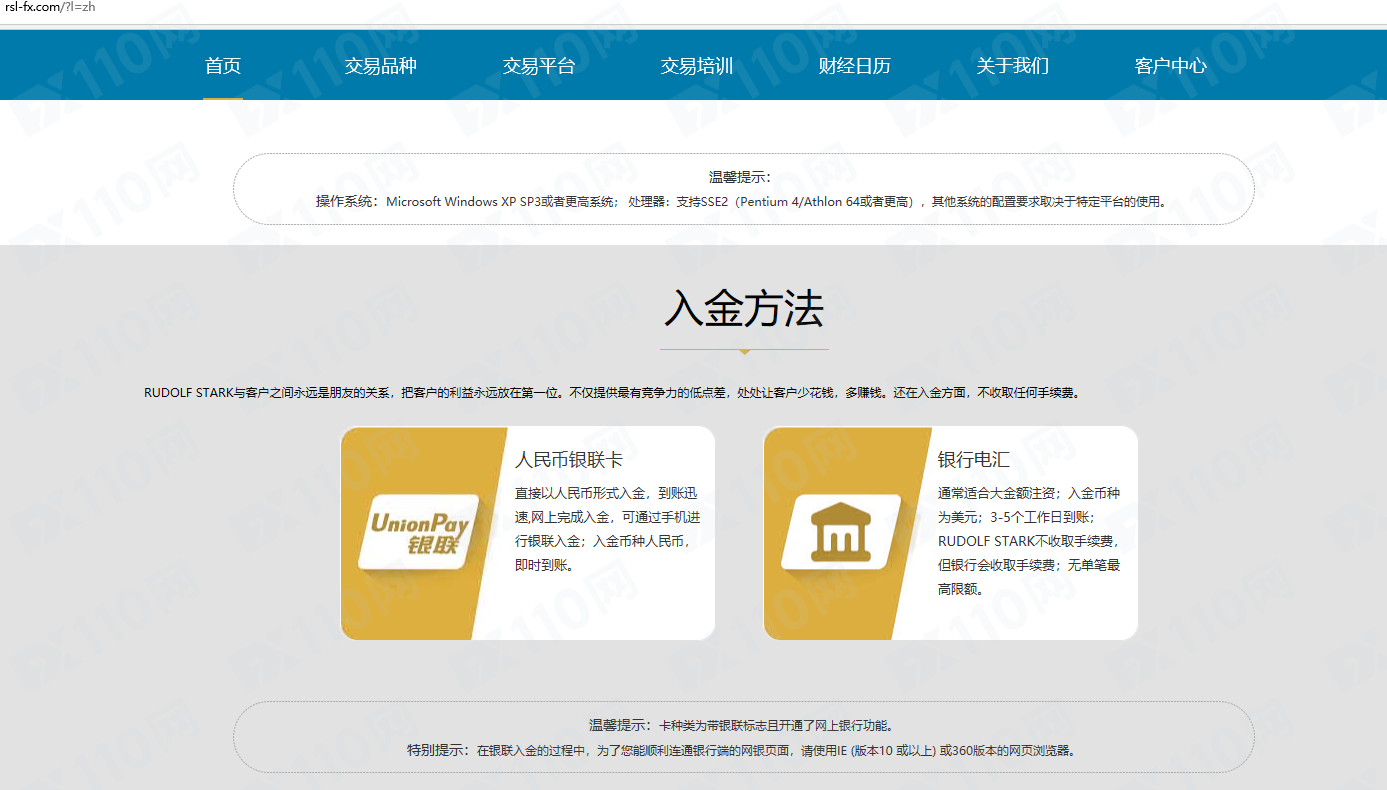
Task: Open the 财经日历 menu item
Action: pyautogui.click(x=855, y=66)
